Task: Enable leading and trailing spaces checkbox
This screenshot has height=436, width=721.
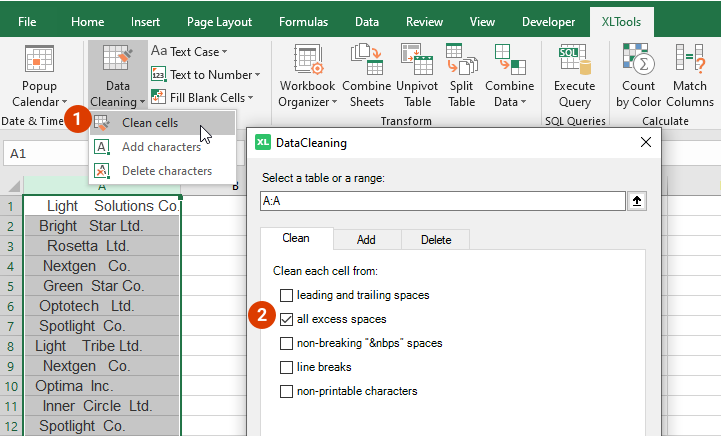Action: coord(287,295)
